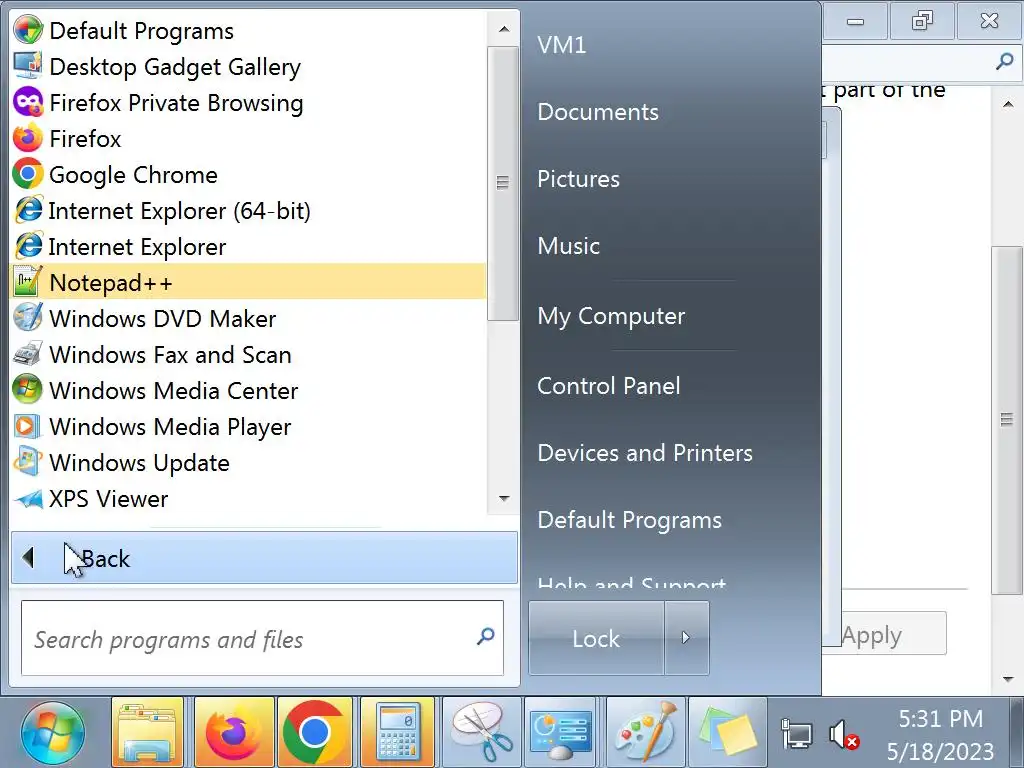Click programs list scroll down arrow
Image resolution: width=1024 pixels, height=768 pixels.
(x=504, y=498)
